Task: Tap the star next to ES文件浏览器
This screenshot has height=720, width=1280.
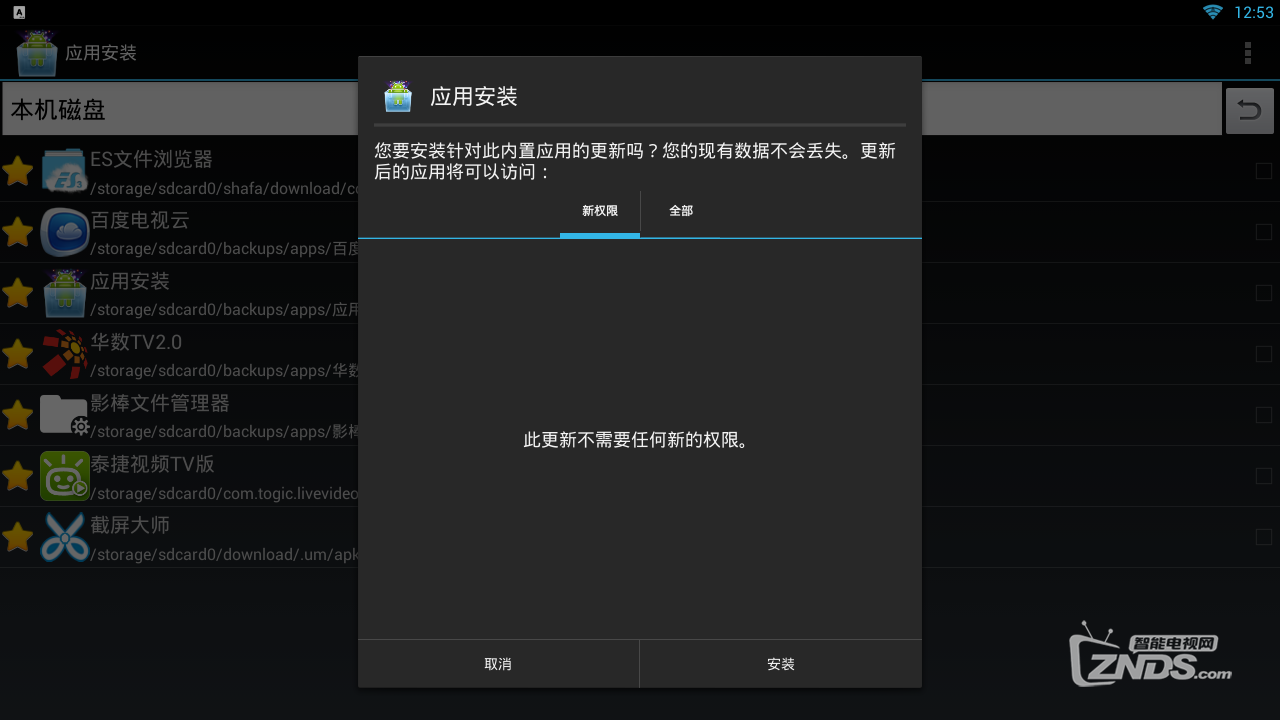Action: coord(18,172)
